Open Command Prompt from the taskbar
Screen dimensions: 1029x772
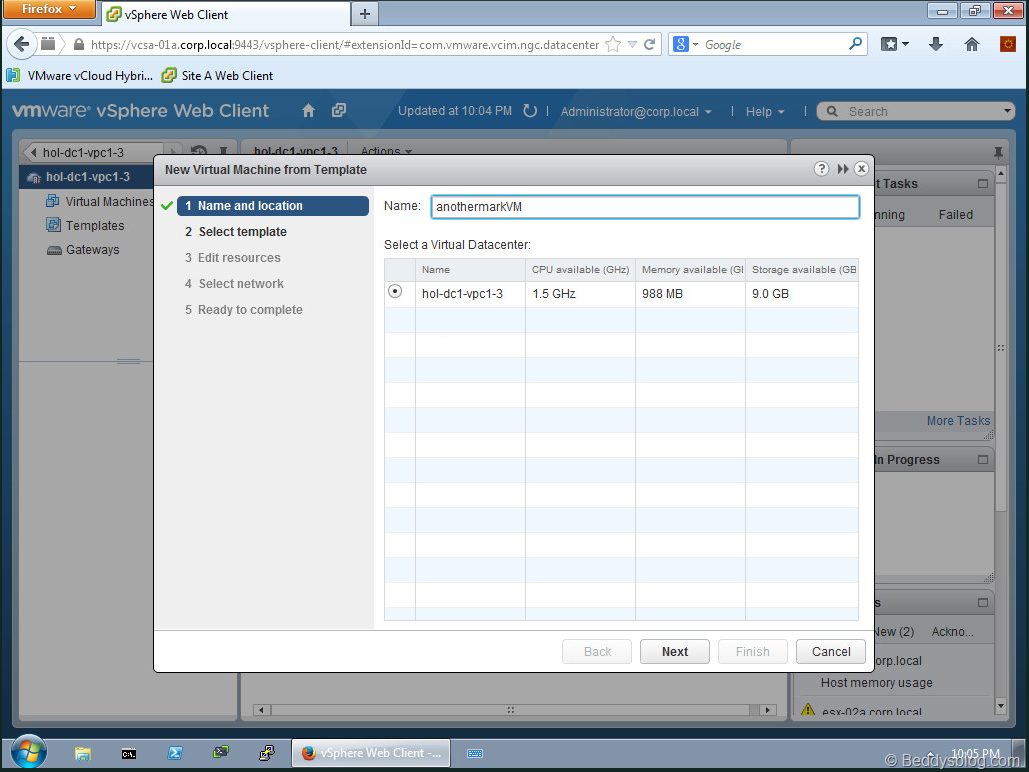[129, 754]
